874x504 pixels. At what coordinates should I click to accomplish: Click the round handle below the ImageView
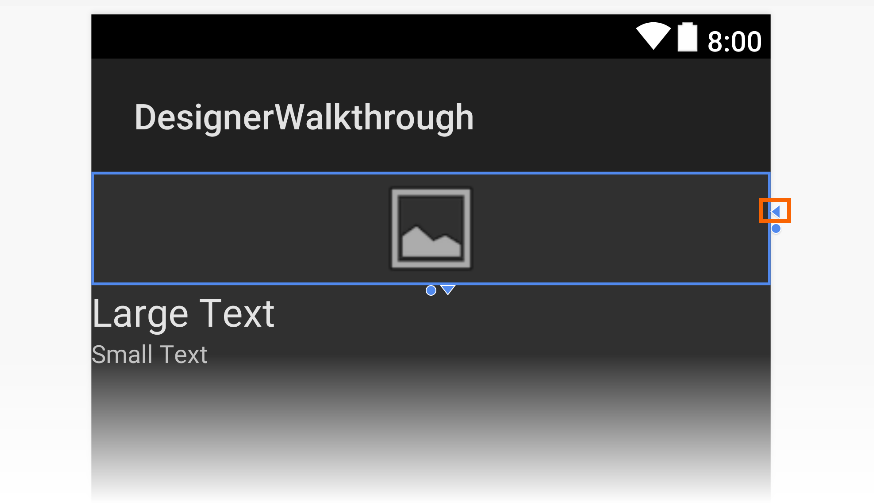431,291
